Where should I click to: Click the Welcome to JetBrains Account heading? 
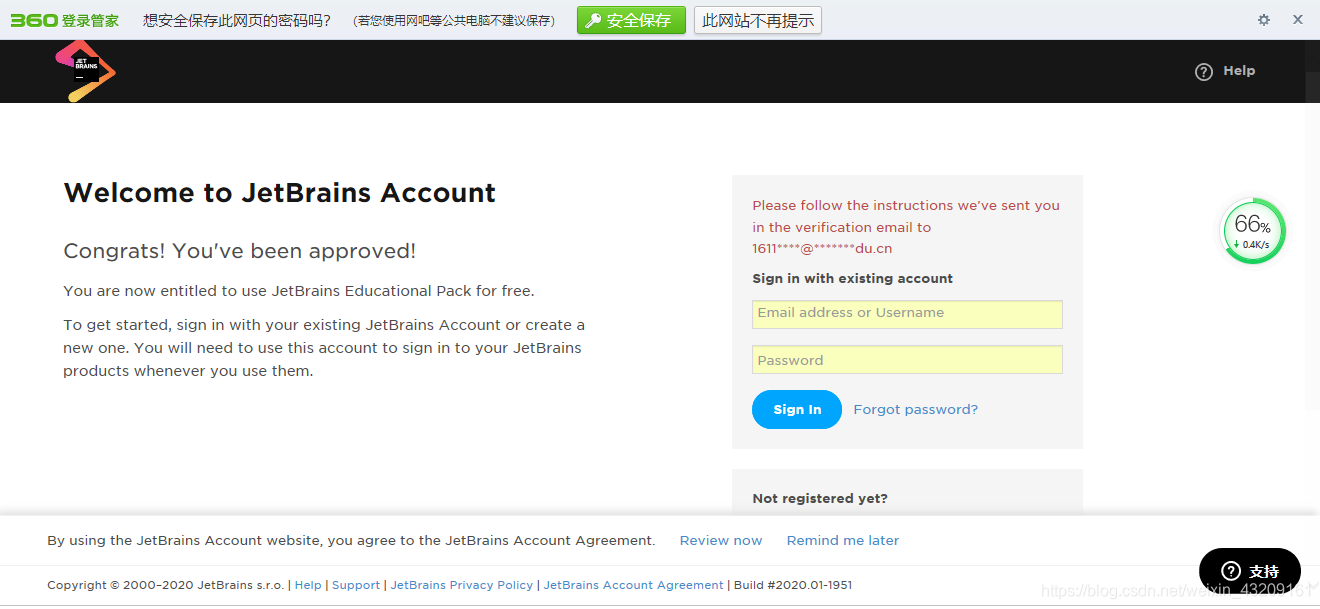280,193
